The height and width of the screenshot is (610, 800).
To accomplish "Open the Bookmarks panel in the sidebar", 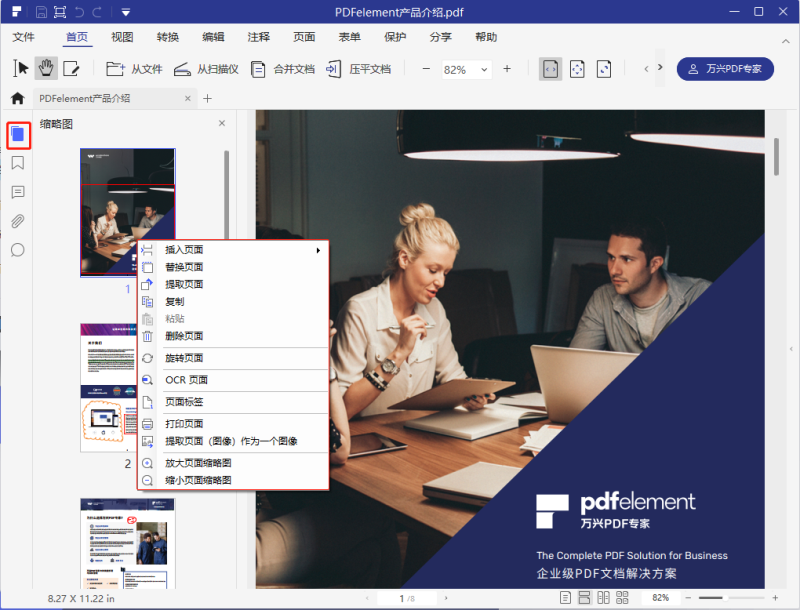I will 18,162.
